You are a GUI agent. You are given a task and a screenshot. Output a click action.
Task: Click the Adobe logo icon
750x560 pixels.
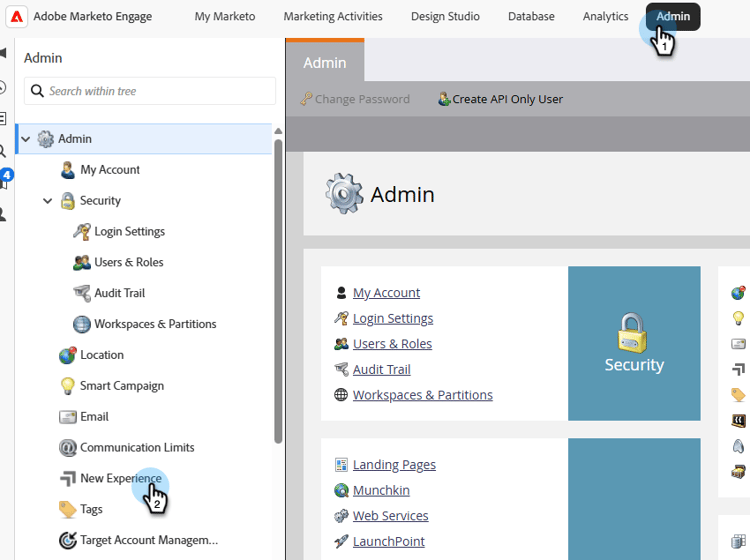point(16,16)
